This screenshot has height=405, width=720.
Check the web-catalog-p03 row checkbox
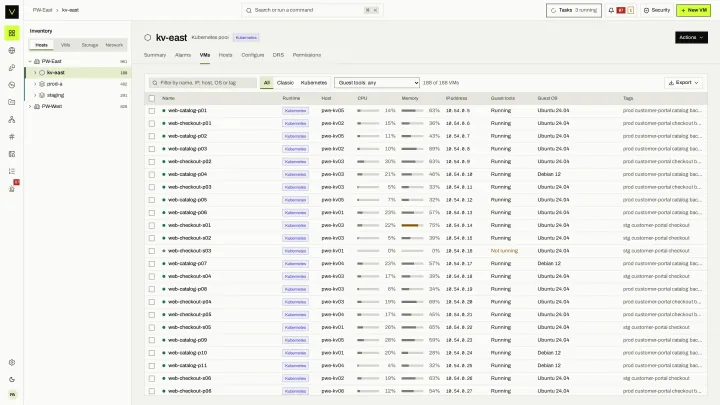[x=152, y=149]
